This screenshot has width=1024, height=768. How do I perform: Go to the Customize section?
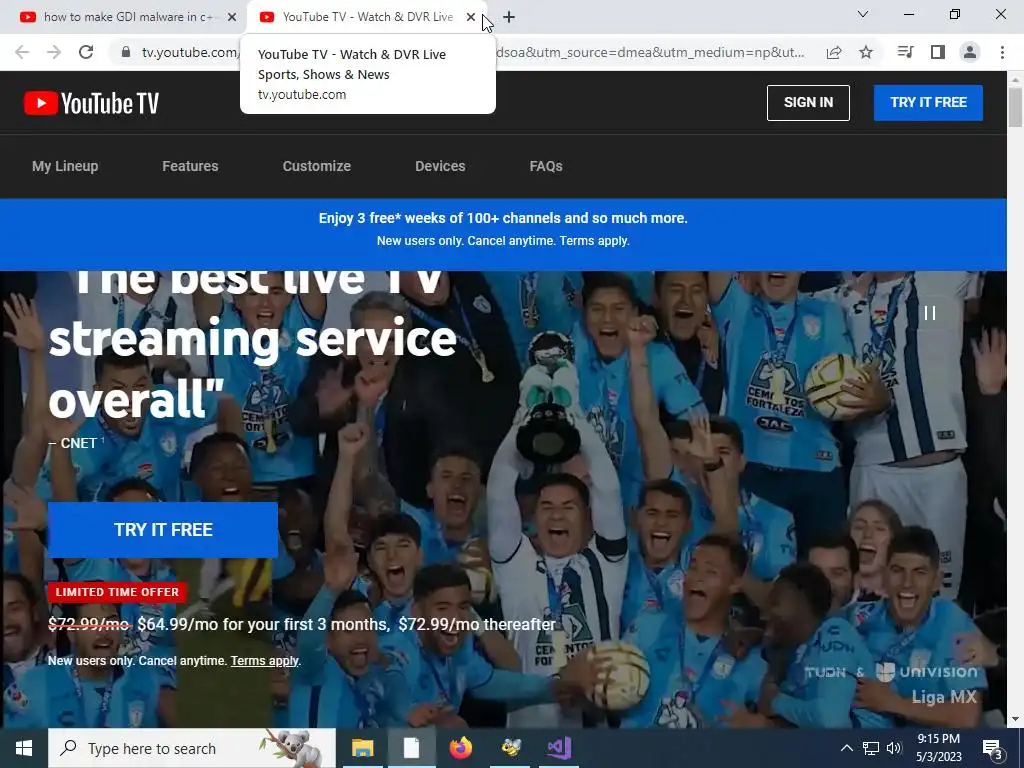(x=317, y=167)
